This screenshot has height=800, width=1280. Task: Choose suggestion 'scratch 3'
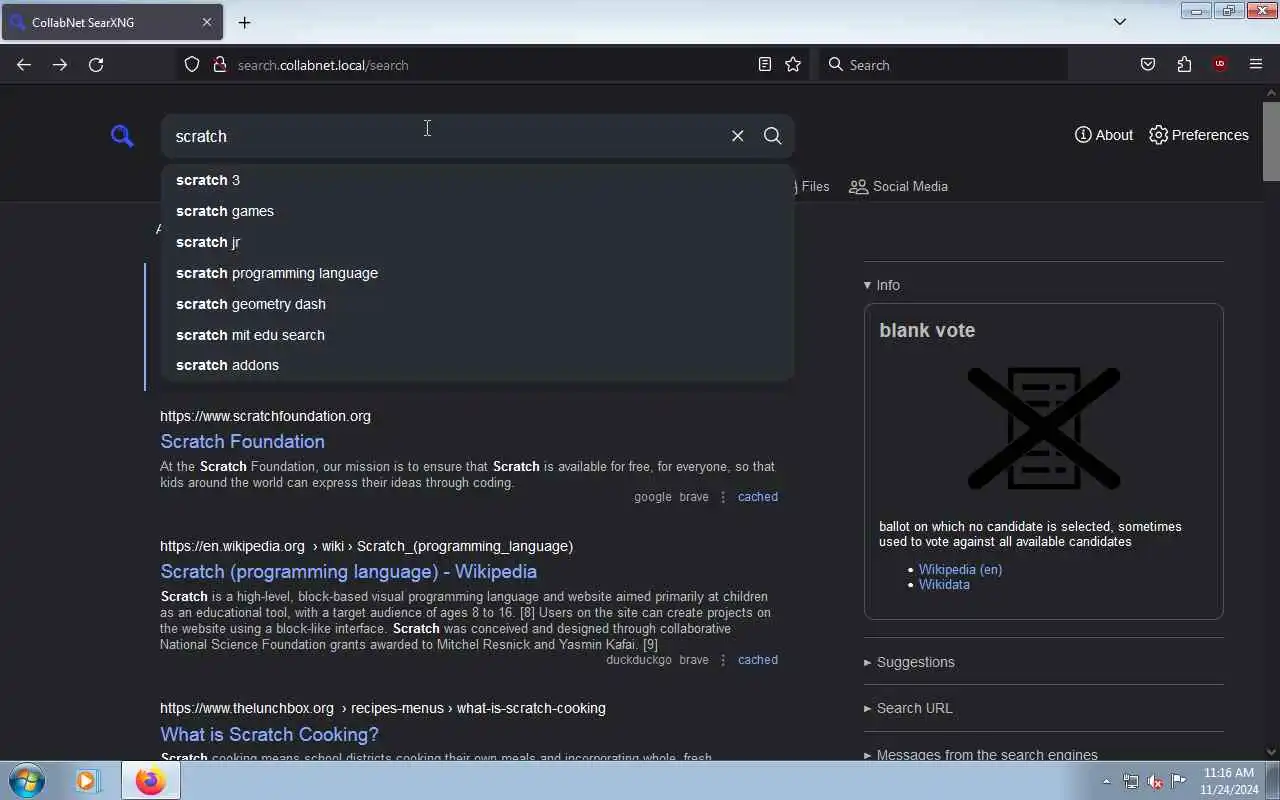(x=477, y=180)
